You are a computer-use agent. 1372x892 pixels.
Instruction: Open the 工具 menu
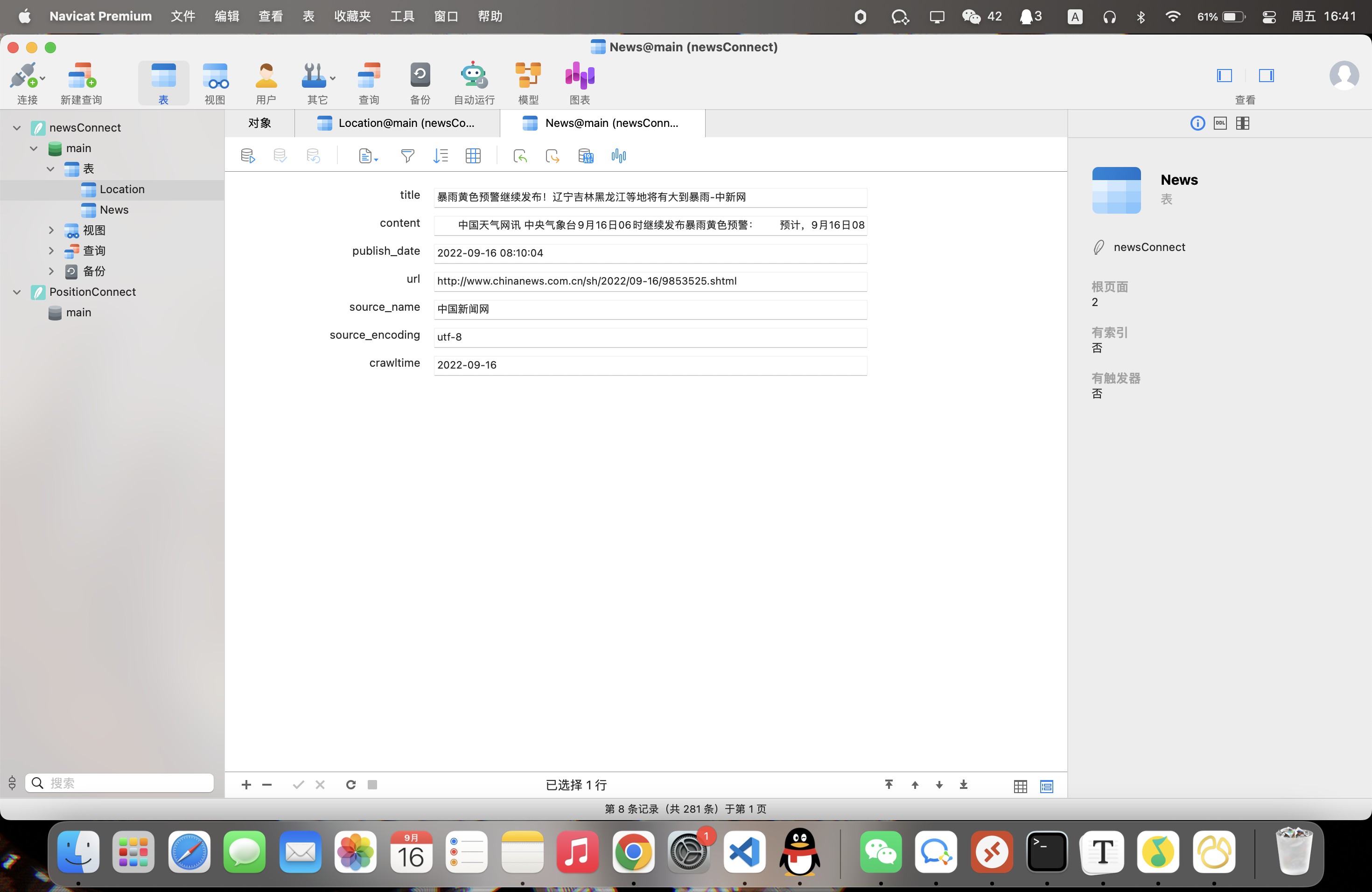(402, 16)
